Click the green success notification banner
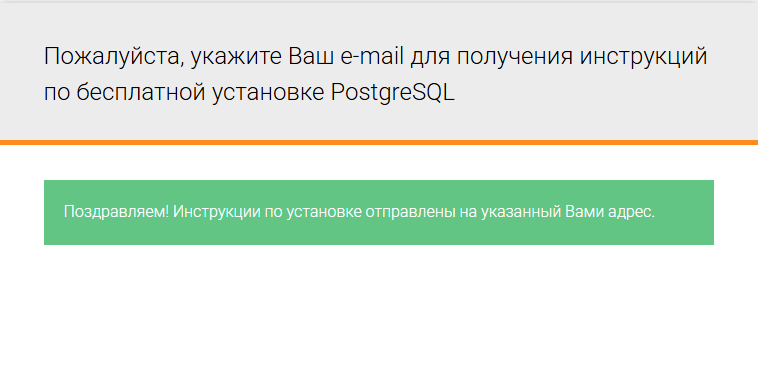The width and height of the screenshot is (758, 370). (x=379, y=212)
